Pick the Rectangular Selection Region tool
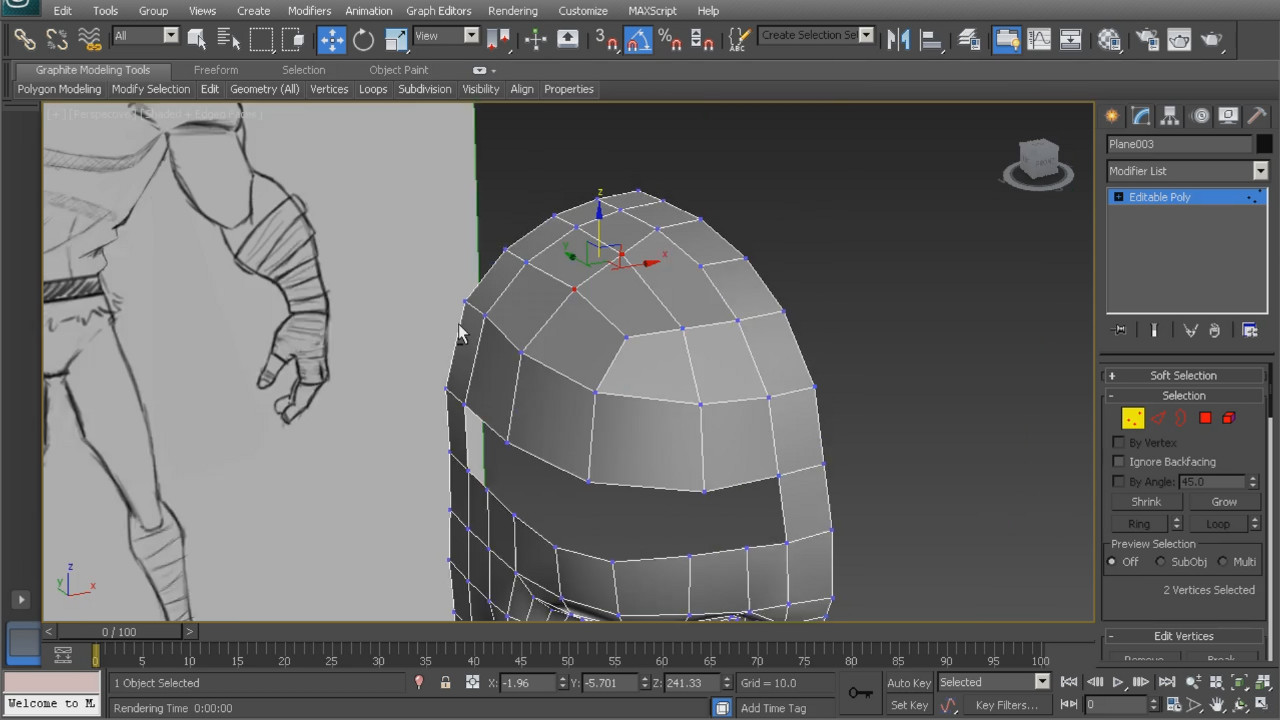Viewport: 1280px width, 720px height. coord(261,39)
